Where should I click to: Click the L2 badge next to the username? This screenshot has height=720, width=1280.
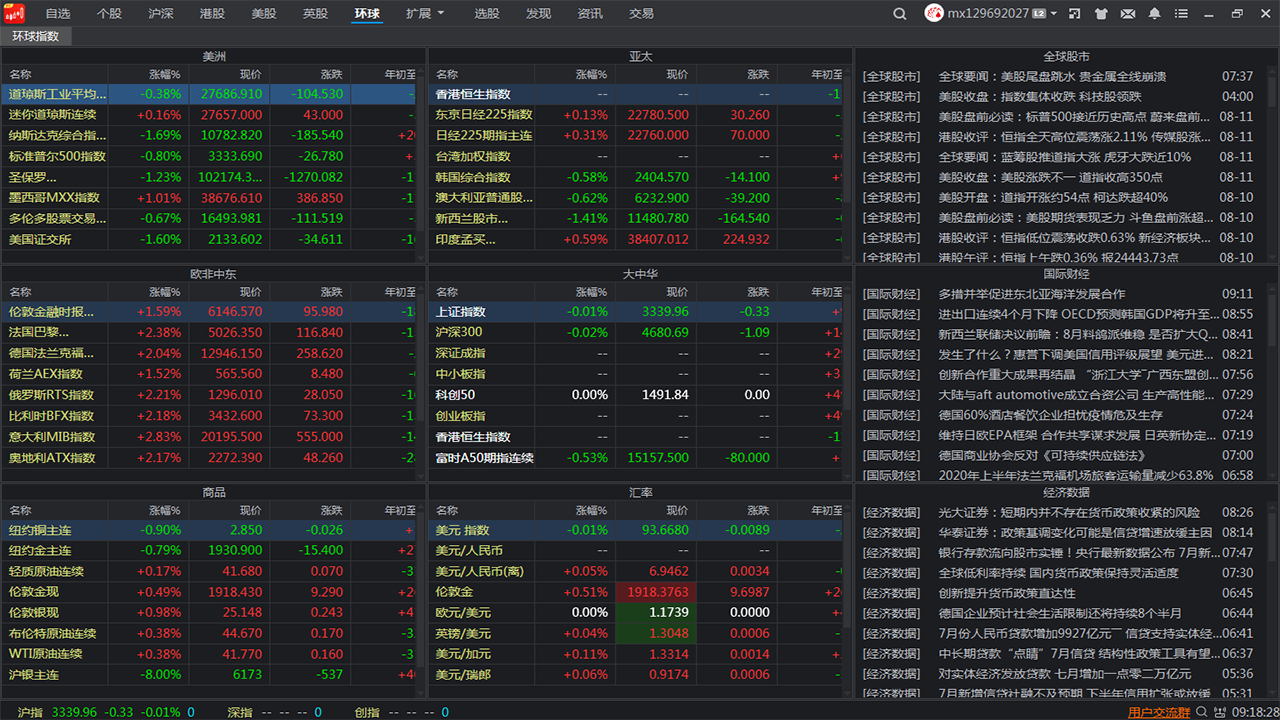pos(1039,13)
